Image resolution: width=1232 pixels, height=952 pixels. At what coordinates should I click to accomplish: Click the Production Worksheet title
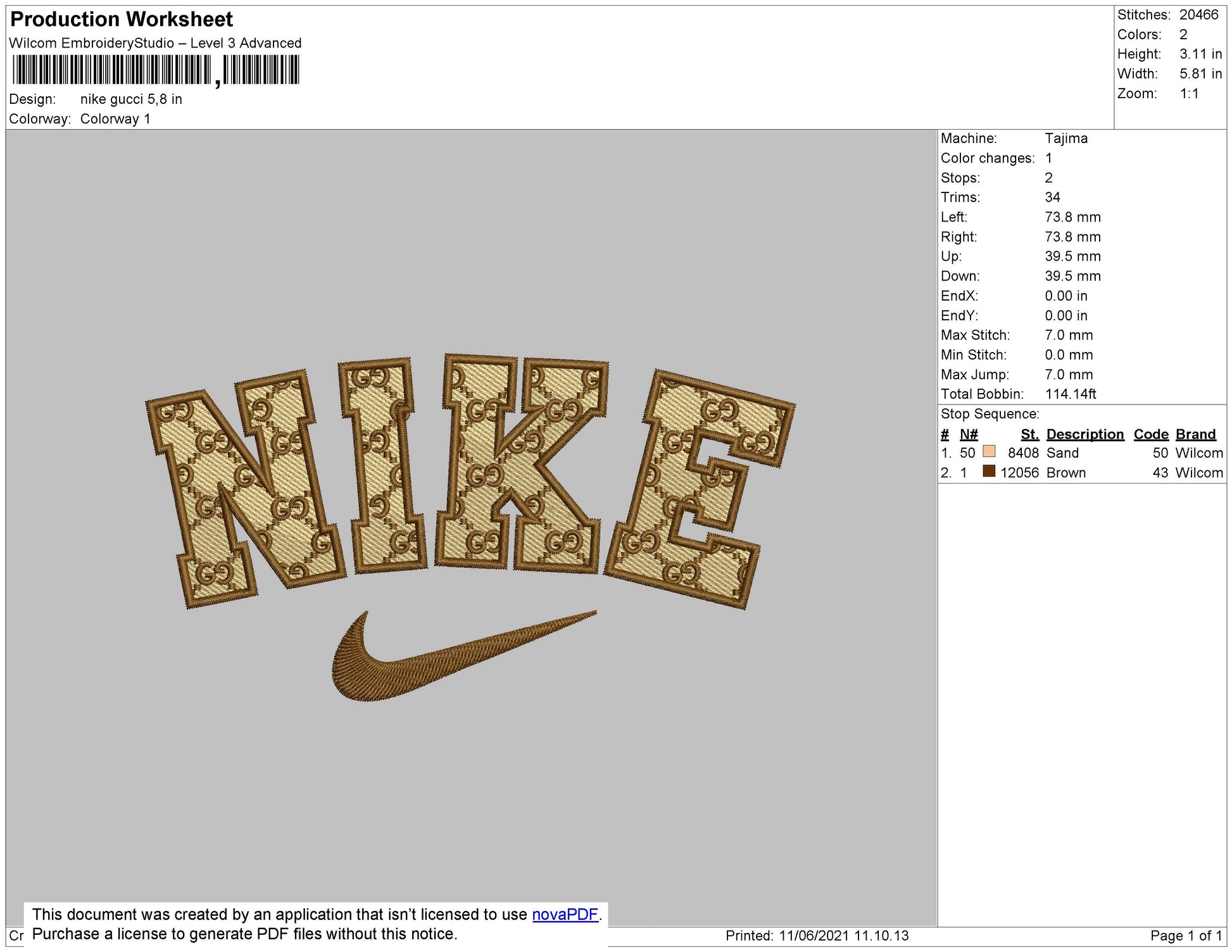[122, 20]
